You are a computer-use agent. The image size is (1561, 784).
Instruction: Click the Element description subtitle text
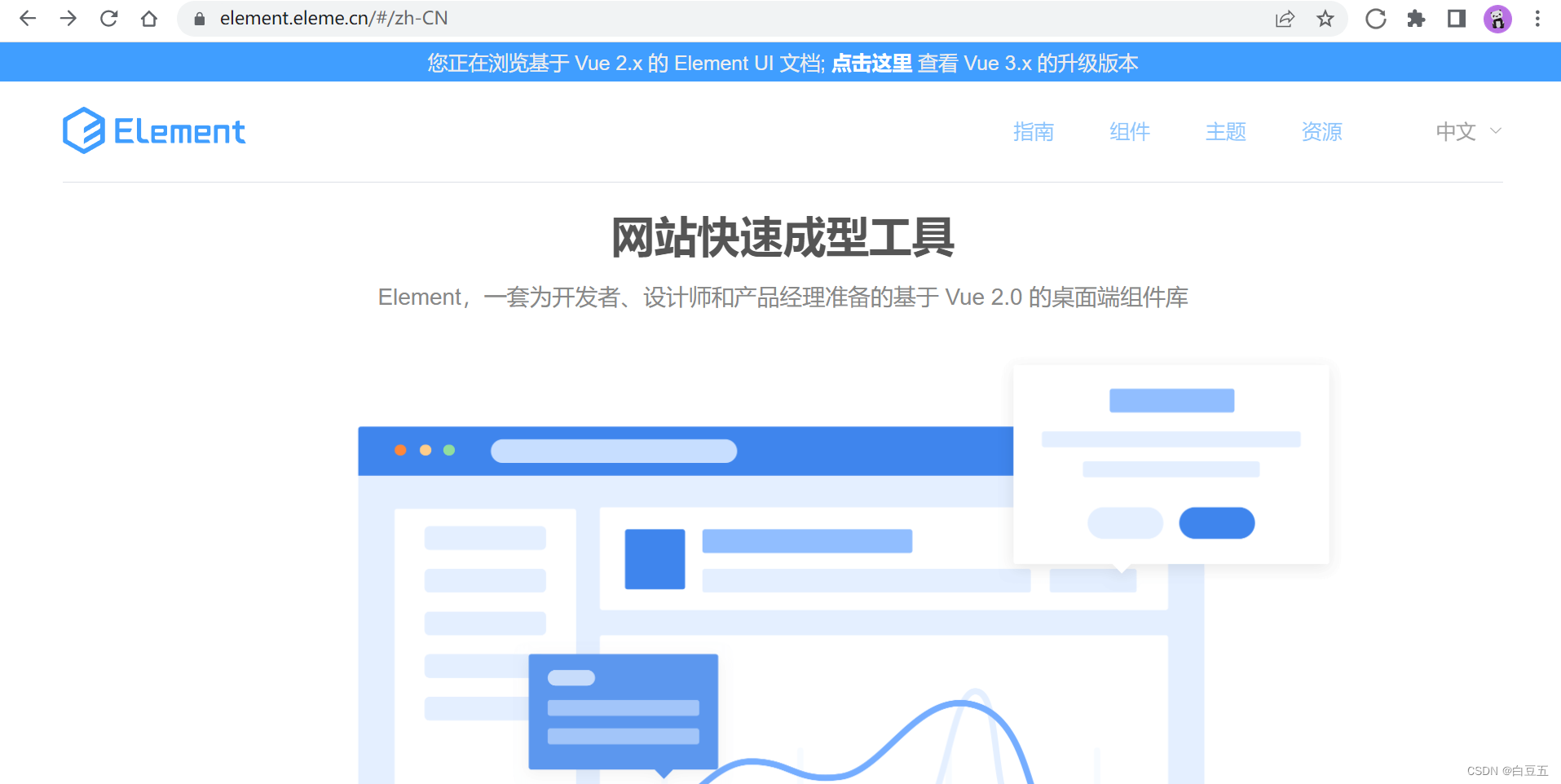783,297
